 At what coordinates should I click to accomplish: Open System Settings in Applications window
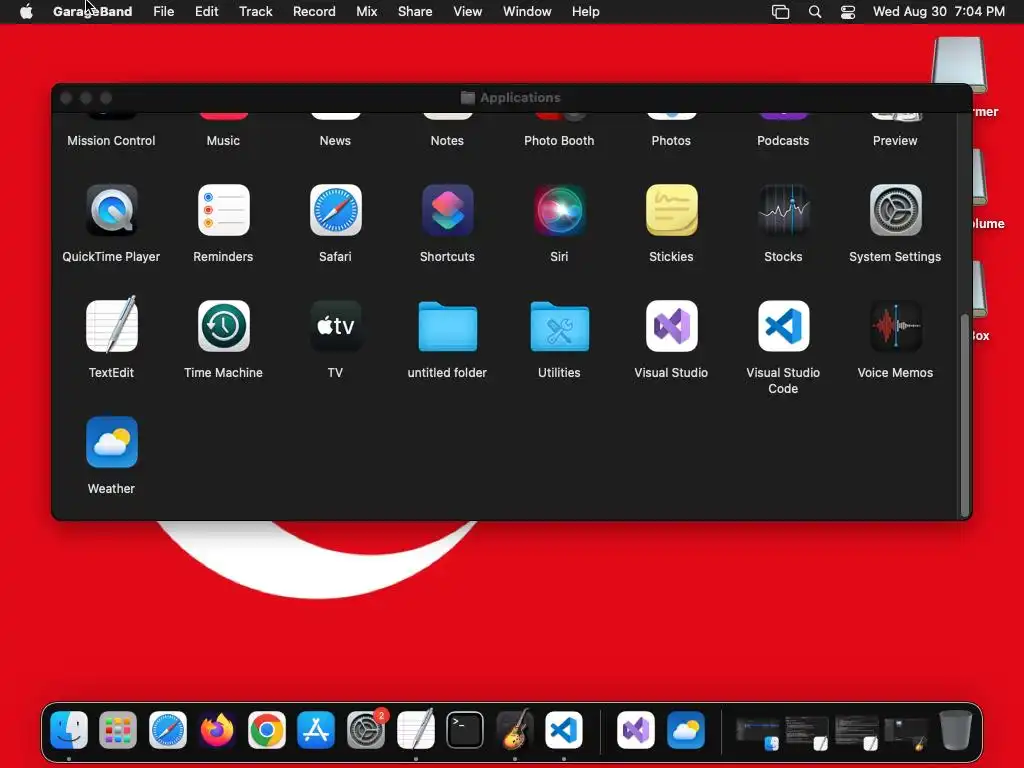click(x=895, y=210)
